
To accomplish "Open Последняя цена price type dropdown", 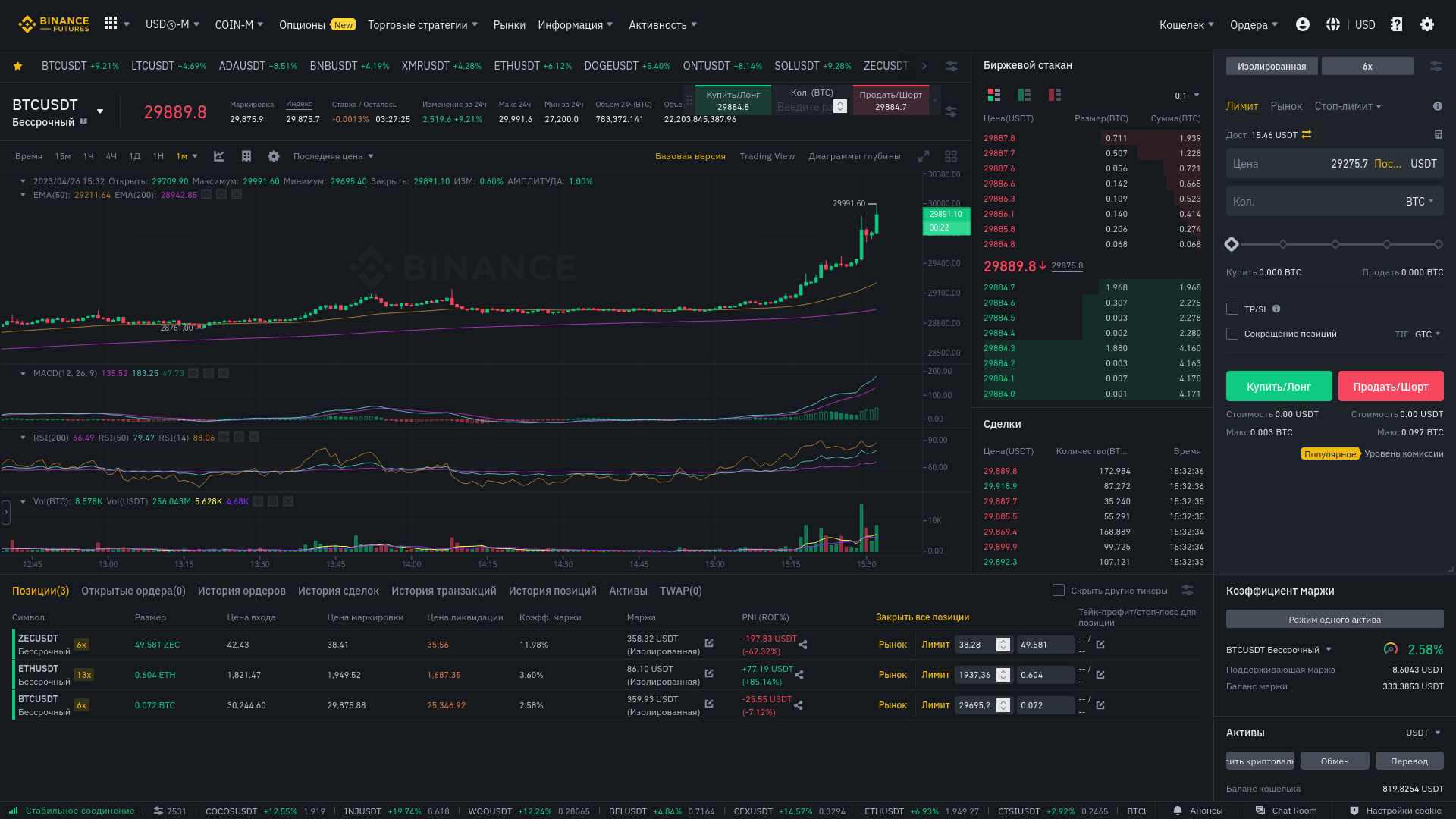I will (334, 156).
